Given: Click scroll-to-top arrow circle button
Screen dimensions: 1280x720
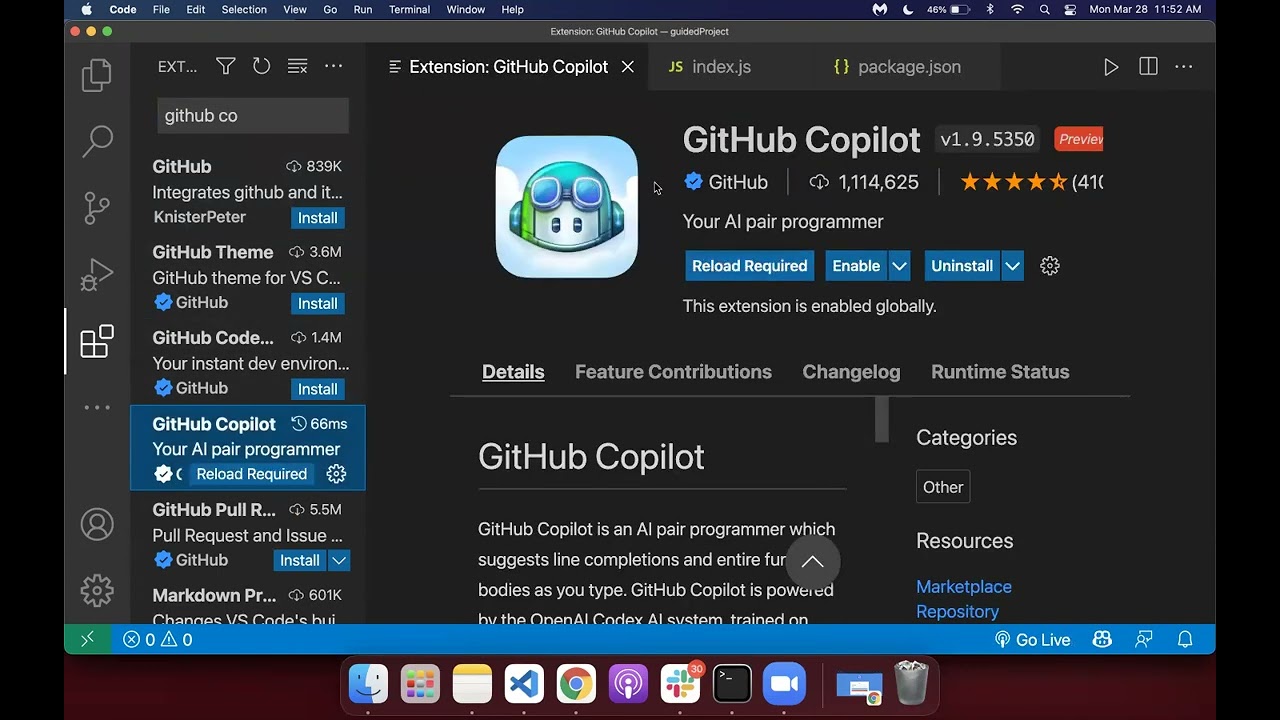Looking at the screenshot, I should [x=812, y=562].
